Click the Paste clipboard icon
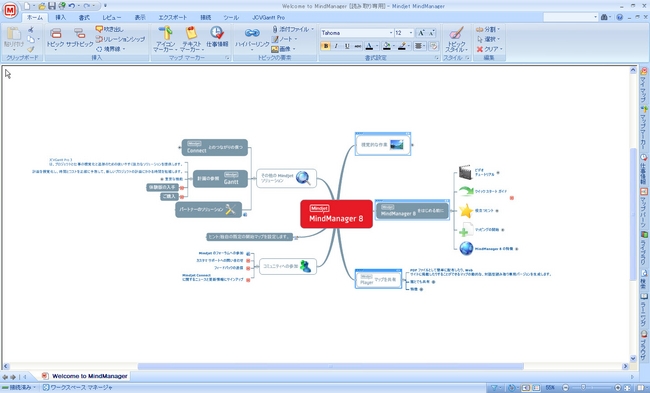This screenshot has height=393, width=650. point(14,34)
